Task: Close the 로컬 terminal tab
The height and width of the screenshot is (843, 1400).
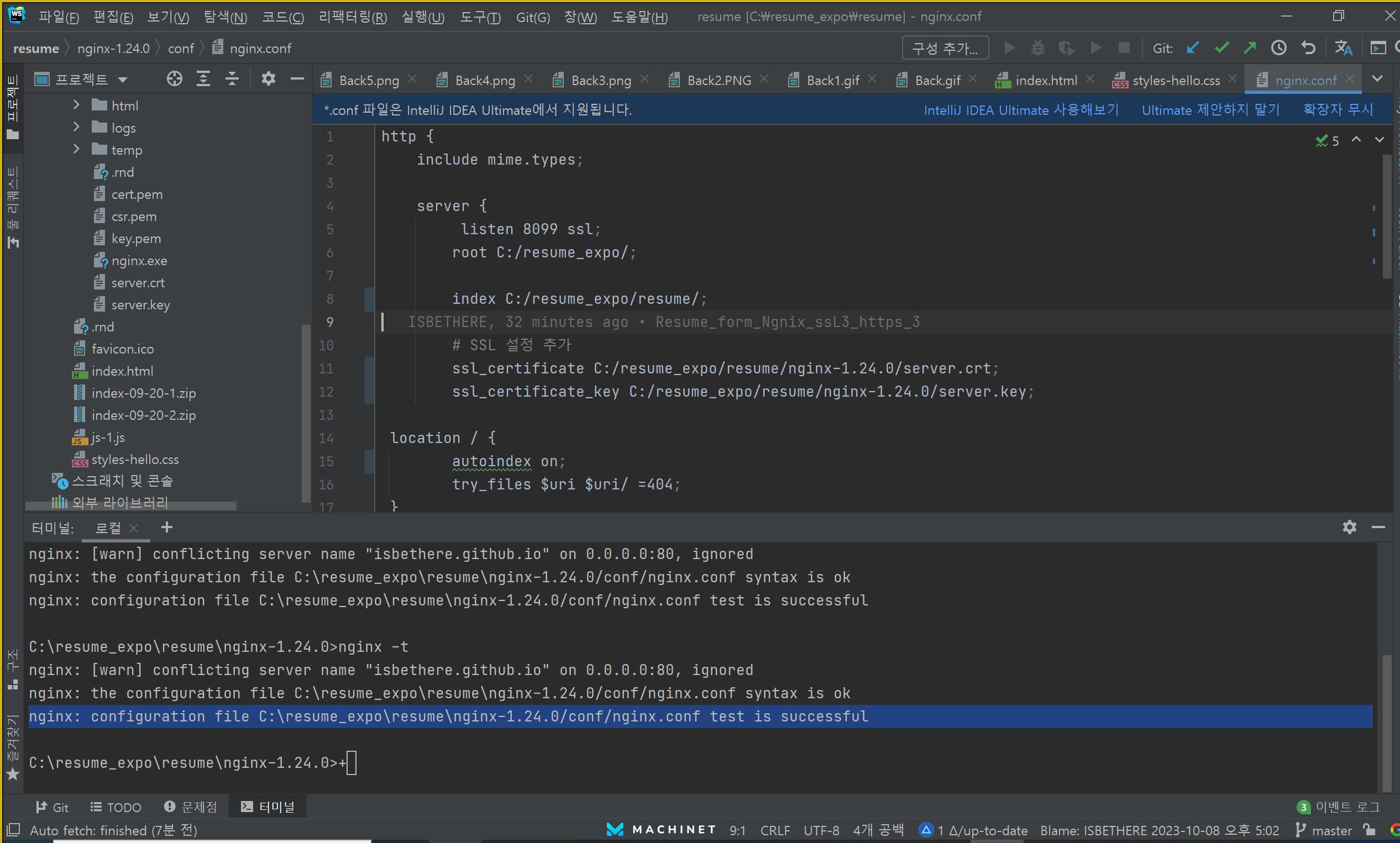Action: coord(134,528)
